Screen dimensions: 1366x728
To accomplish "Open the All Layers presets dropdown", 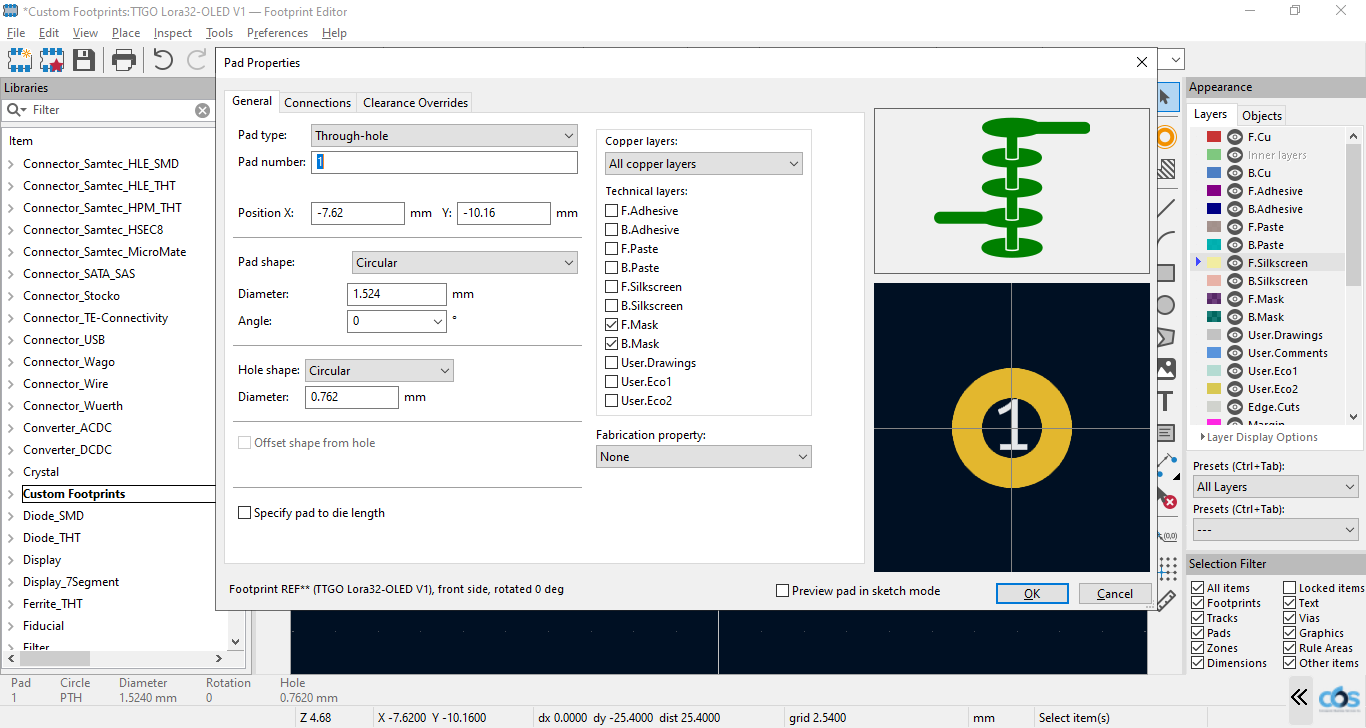I will [1276, 487].
